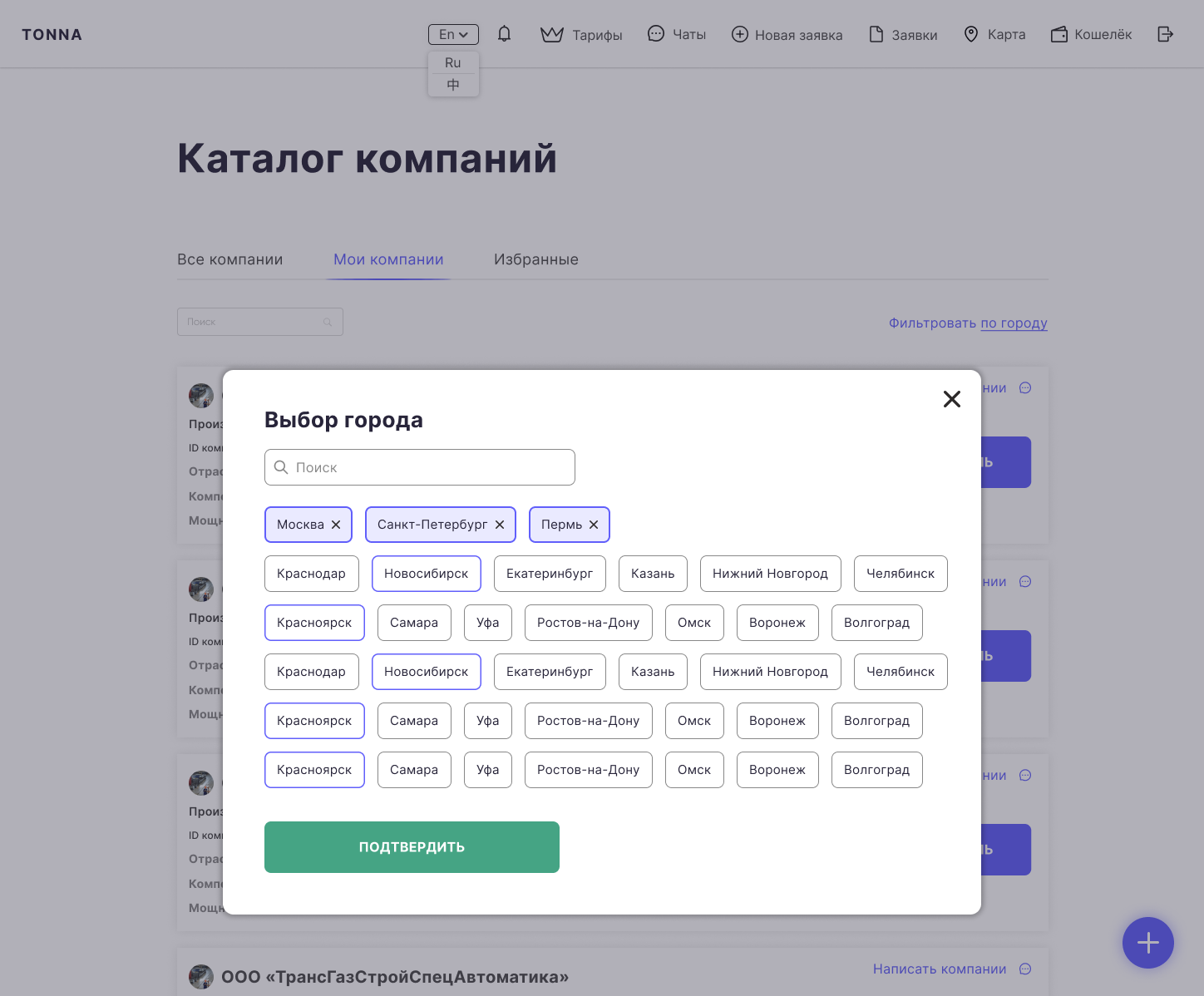
Task: Close the Выбор города dialog
Action: pyautogui.click(x=952, y=399)
